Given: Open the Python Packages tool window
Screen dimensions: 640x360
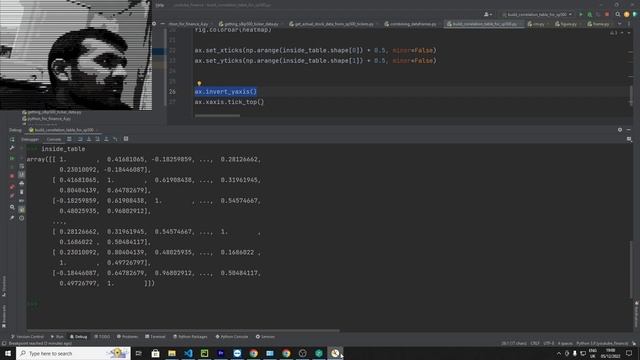Looking at the screenshot, I should tap(190, 337).
